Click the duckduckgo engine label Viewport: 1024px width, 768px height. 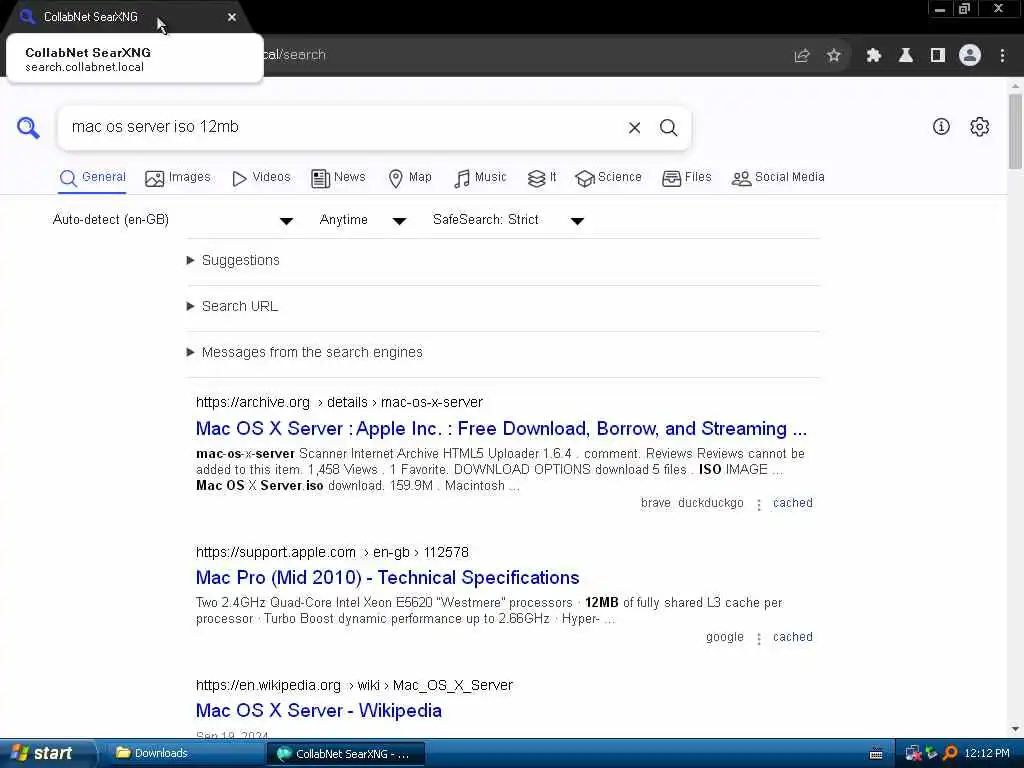coord(711,503)
